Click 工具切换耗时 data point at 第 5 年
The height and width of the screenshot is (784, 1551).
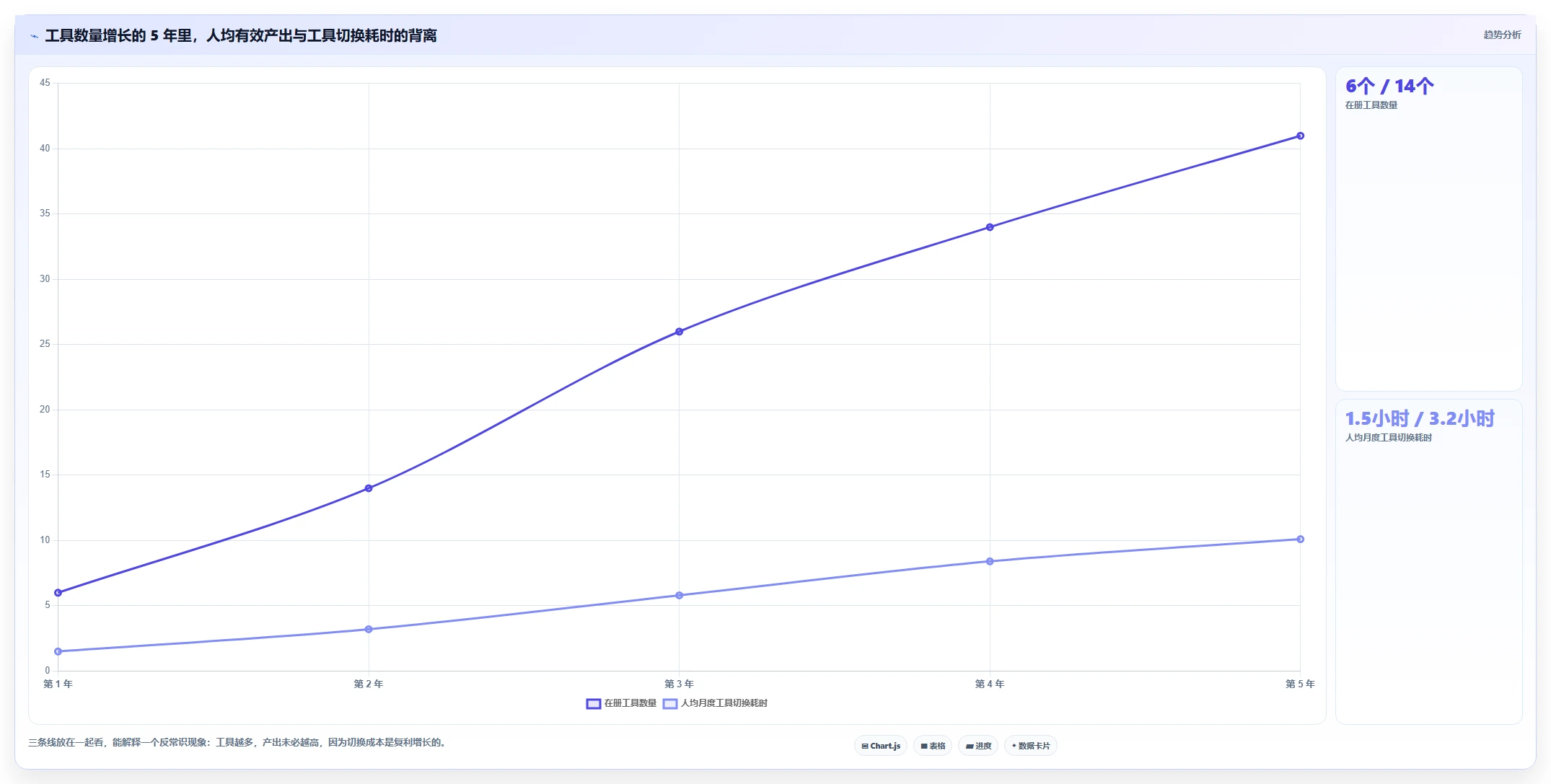click(1300, 539)
